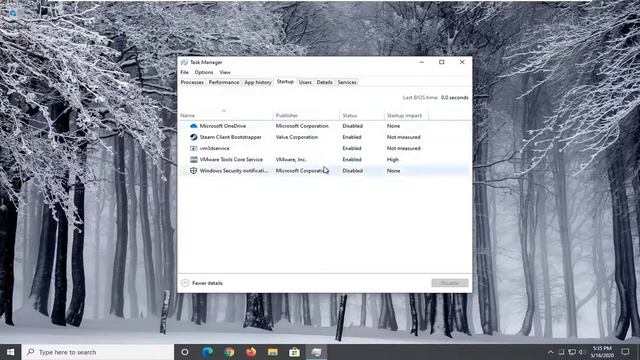
Task: Click the network icon in system tray
Action: point(572,352)
